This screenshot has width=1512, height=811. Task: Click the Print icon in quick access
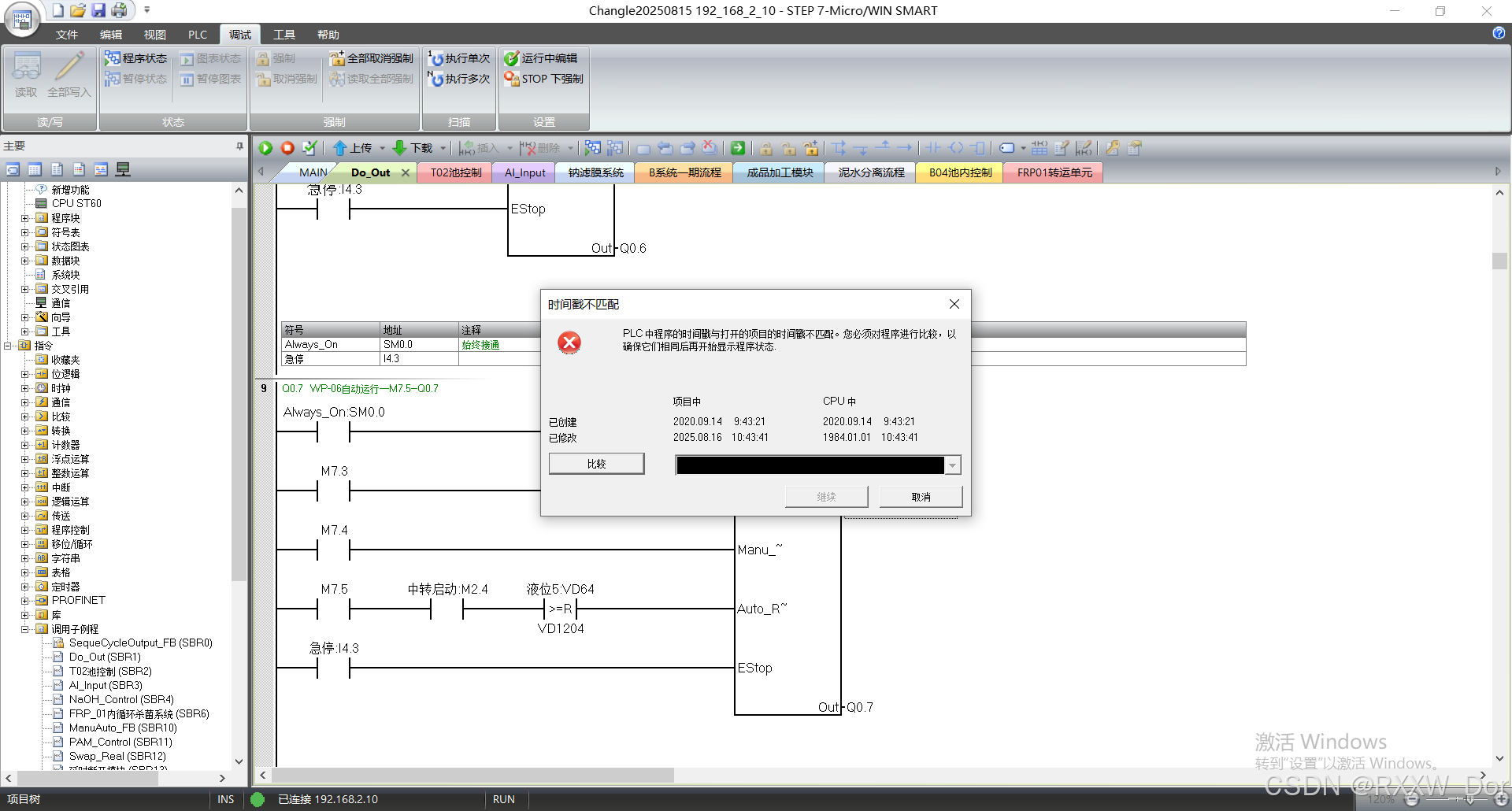point(119,10)
